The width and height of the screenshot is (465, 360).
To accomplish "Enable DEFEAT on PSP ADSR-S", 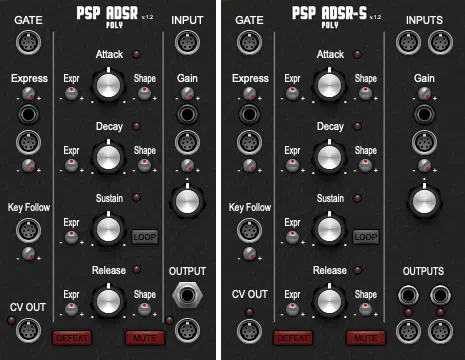I will (293, 338).
